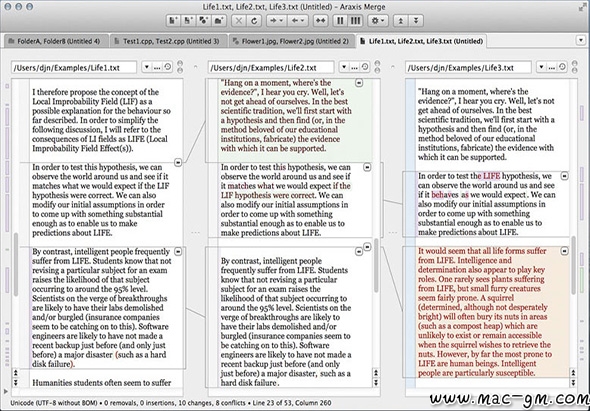The height and width of the screenshot is (411, 590).
Task: Click minus button on Life1 'In order to test' block
Action: click(x=178, y=162)
